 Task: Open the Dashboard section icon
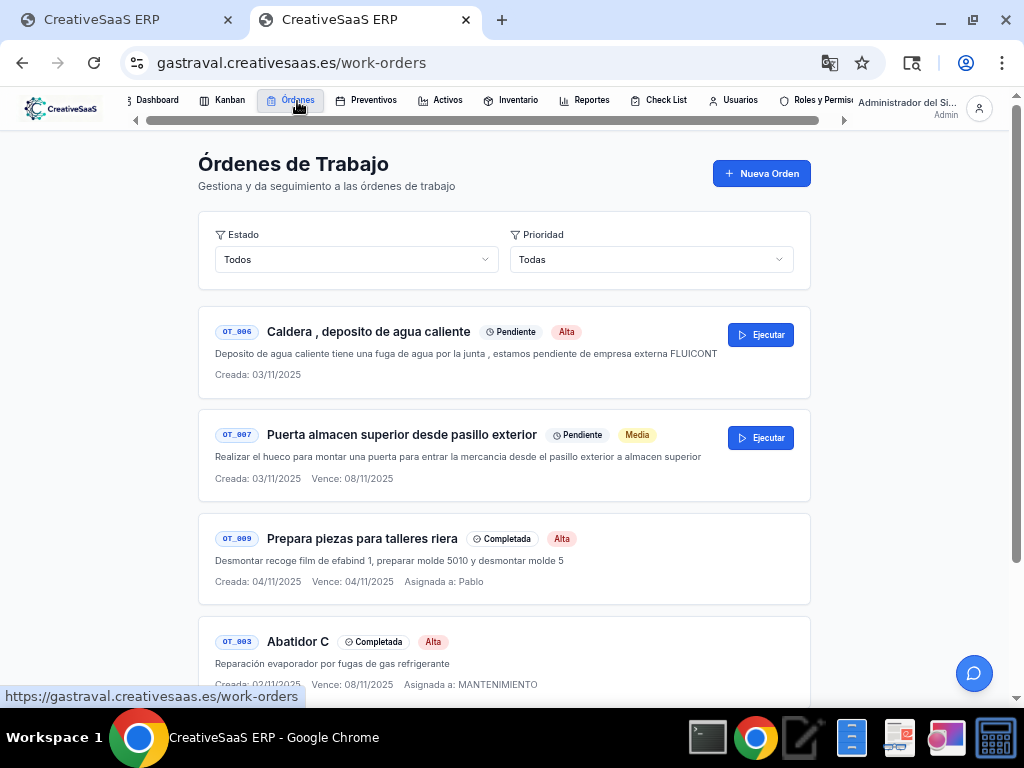point(133,100)
